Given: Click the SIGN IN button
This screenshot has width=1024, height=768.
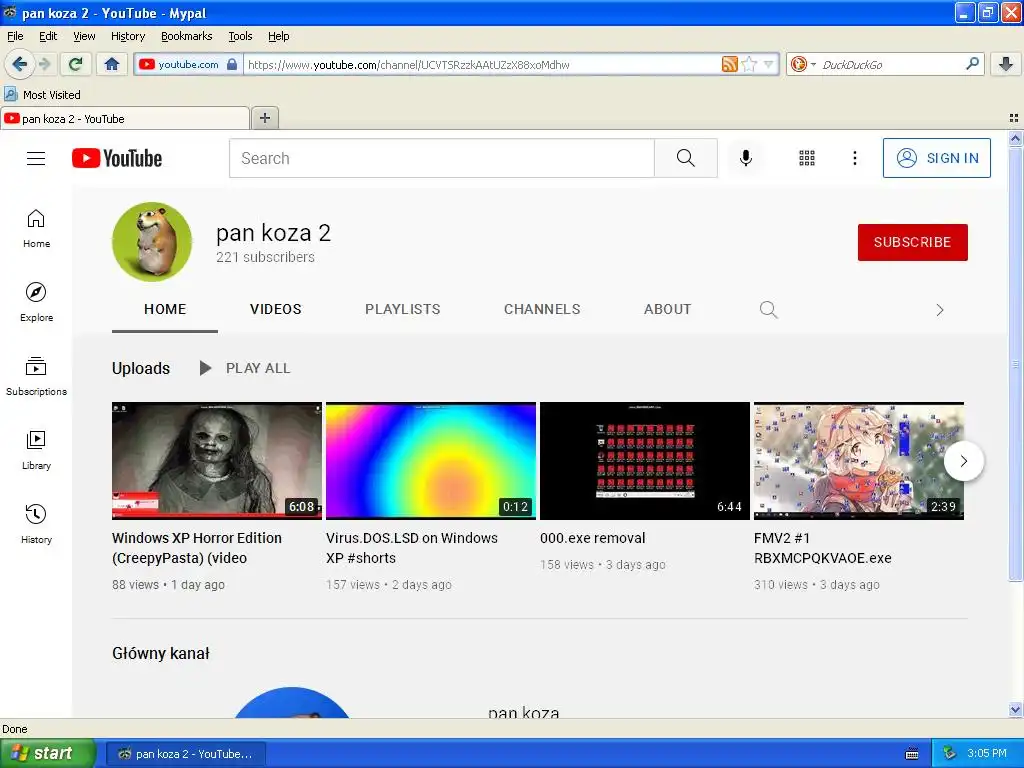Looking at the screenshot, I should [x=936, y=158].
